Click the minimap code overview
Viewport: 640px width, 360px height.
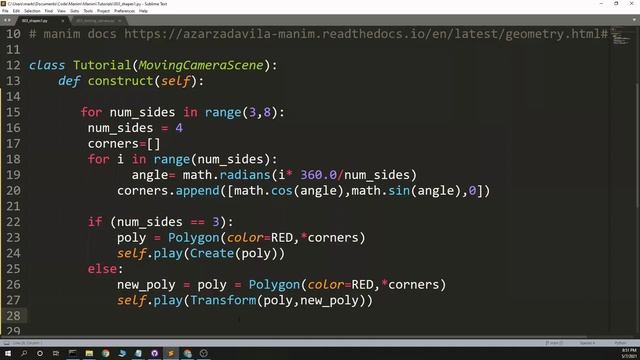pos(622,37)
